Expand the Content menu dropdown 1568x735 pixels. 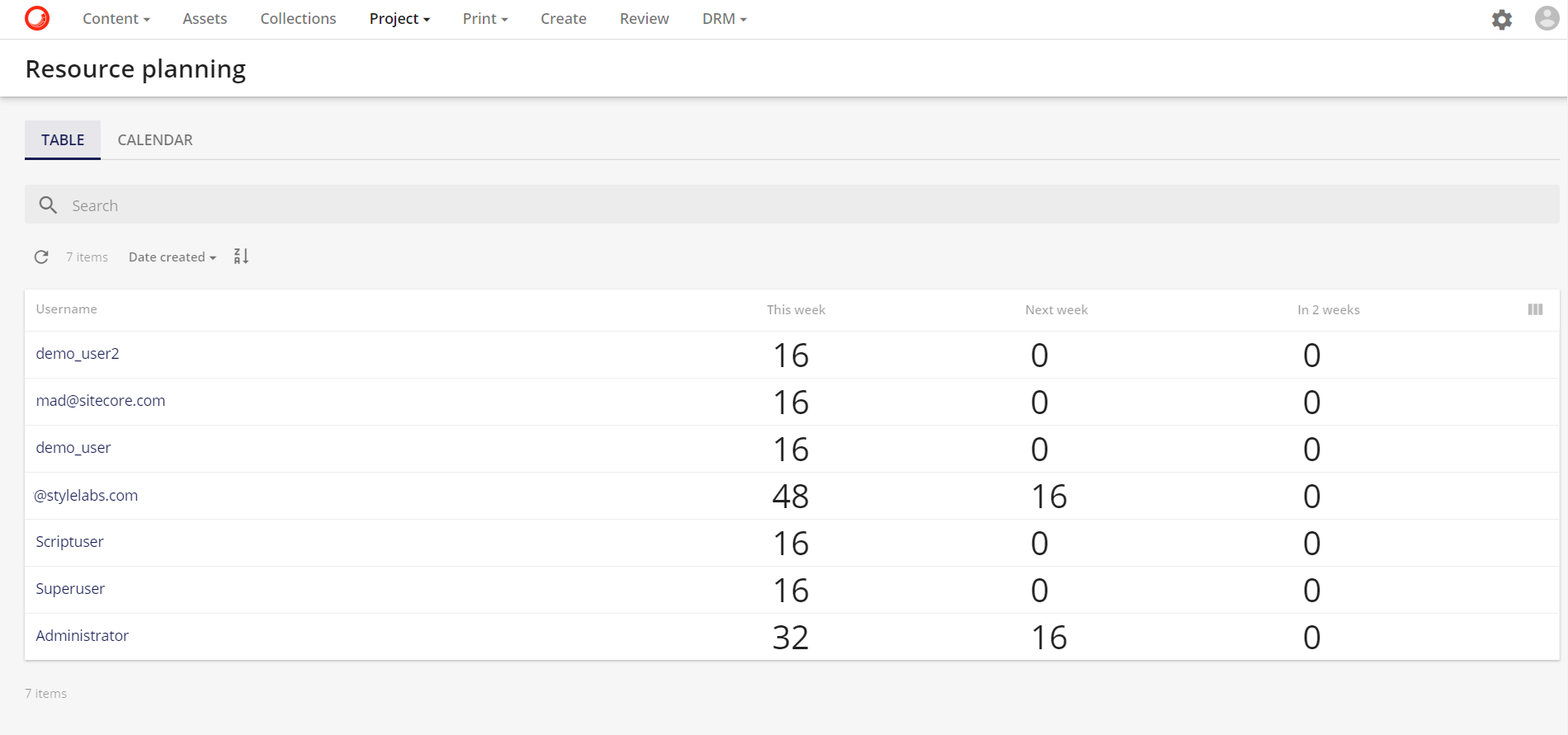point(116,19)
